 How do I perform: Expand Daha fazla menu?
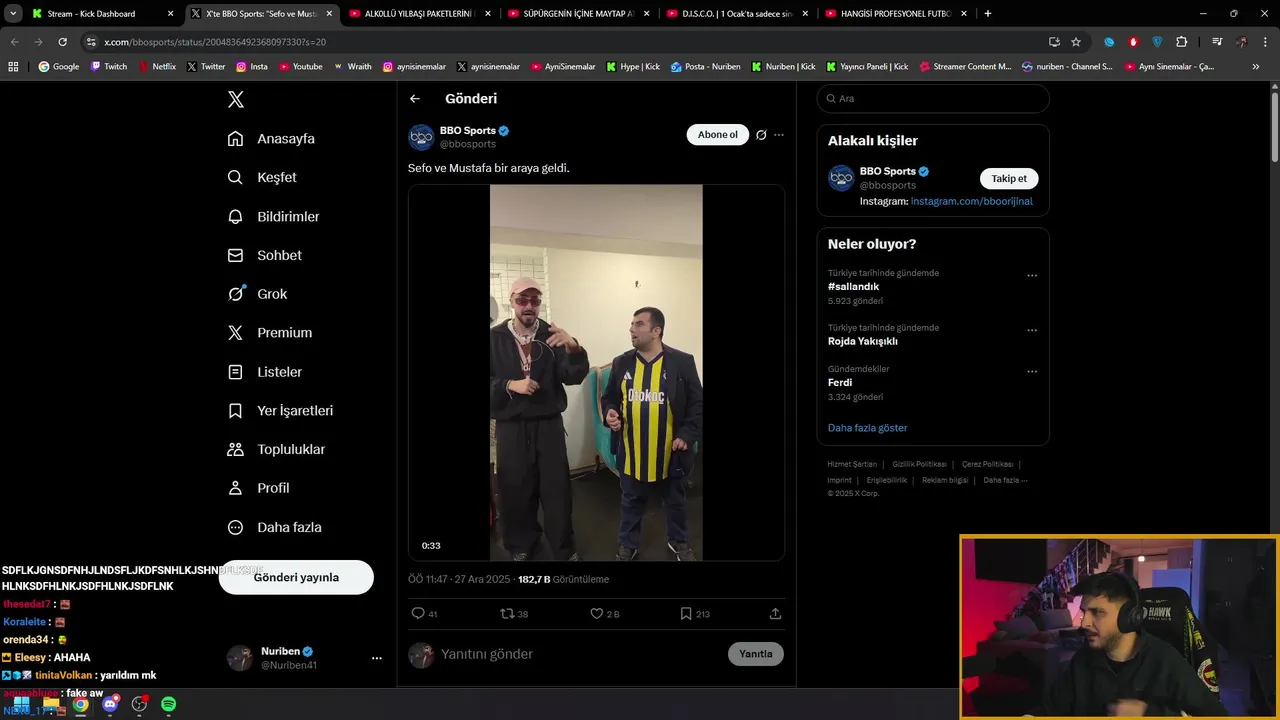point(274,527)
